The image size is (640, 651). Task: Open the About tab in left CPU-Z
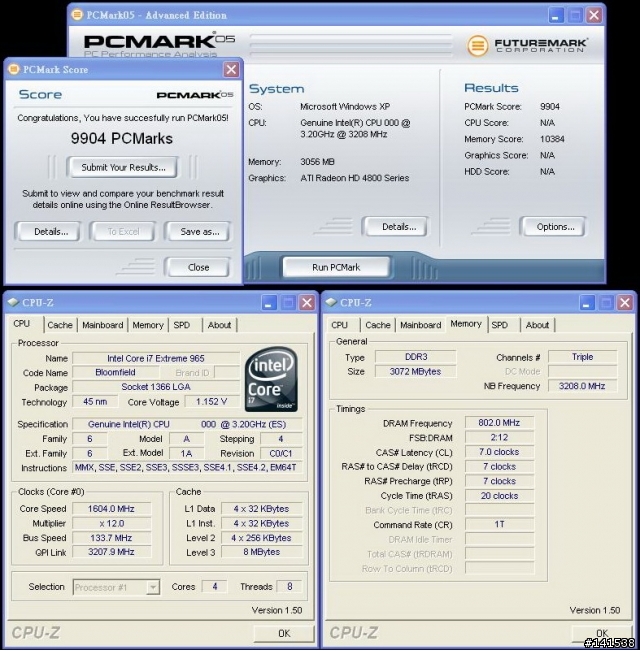(219, 325)
